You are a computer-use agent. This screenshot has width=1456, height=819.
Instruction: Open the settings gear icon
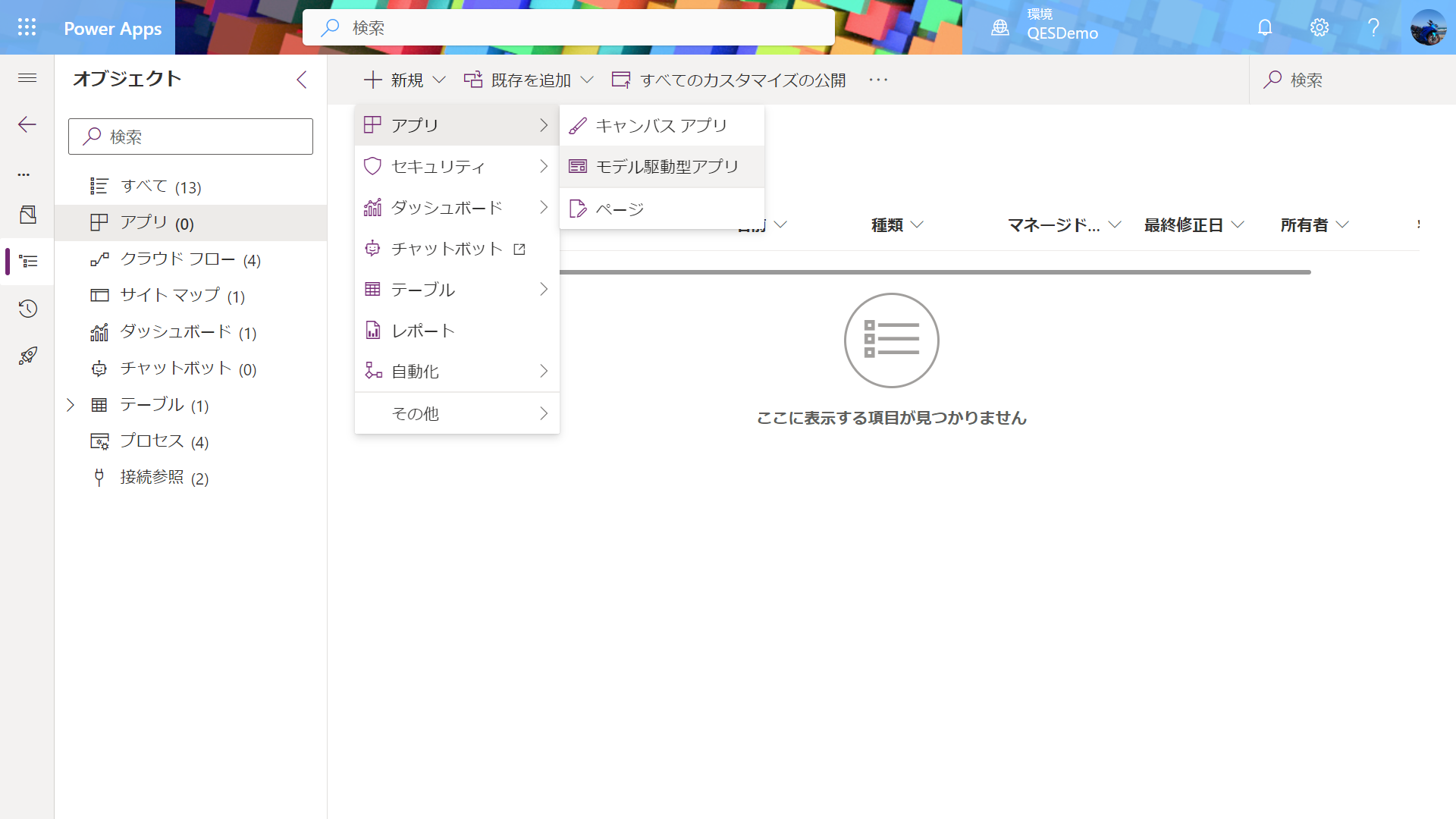coord(1319,27)
